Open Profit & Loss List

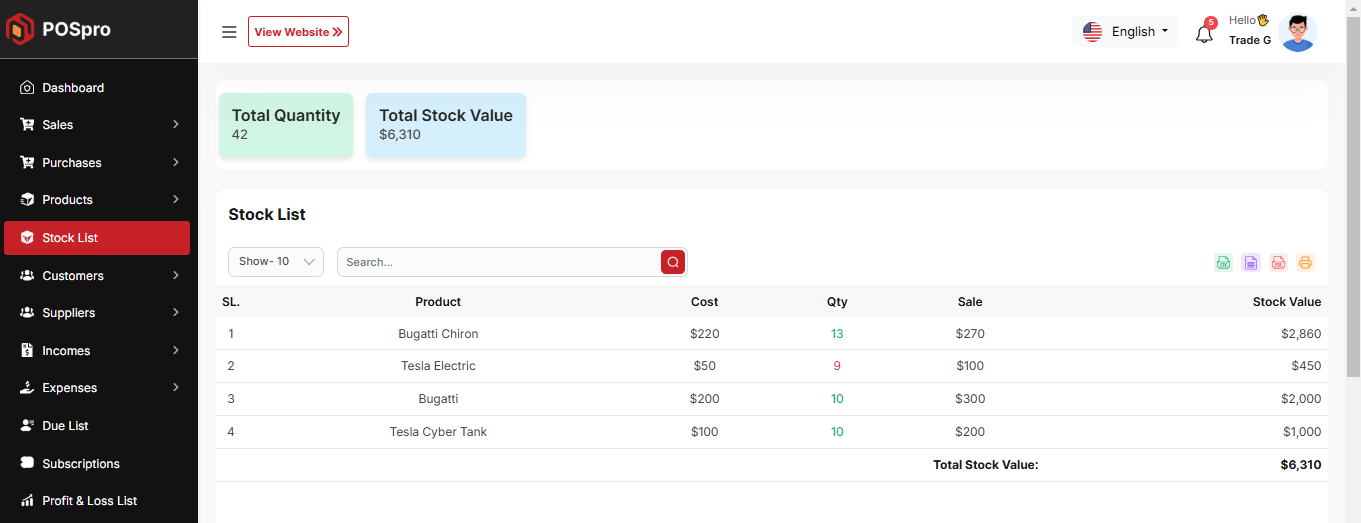(x=89, y=501)
